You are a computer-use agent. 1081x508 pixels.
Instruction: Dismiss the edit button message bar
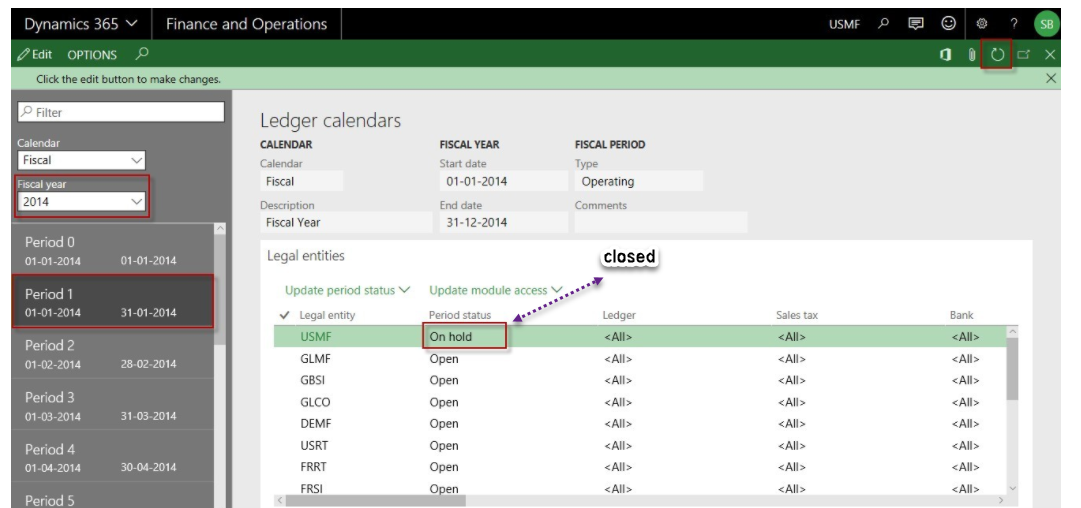[x=1051, y=79]
